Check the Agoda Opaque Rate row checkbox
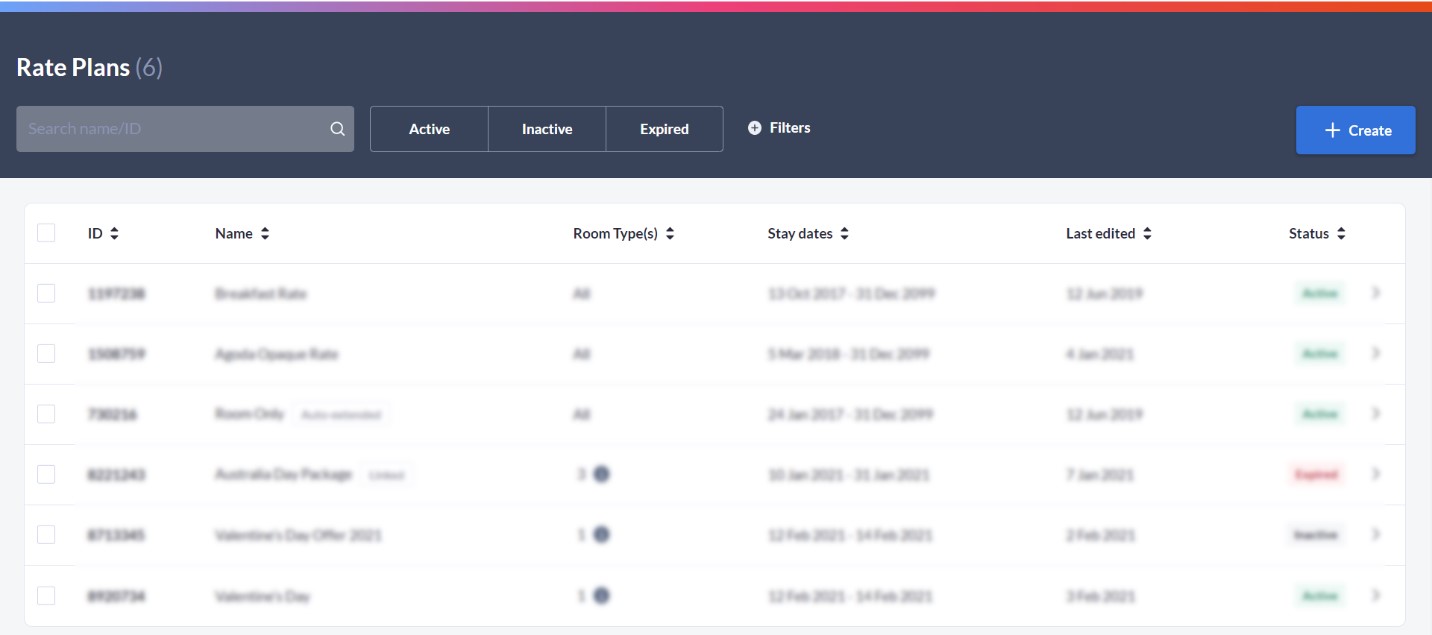The image size is (1432, 635). point(46,353)
